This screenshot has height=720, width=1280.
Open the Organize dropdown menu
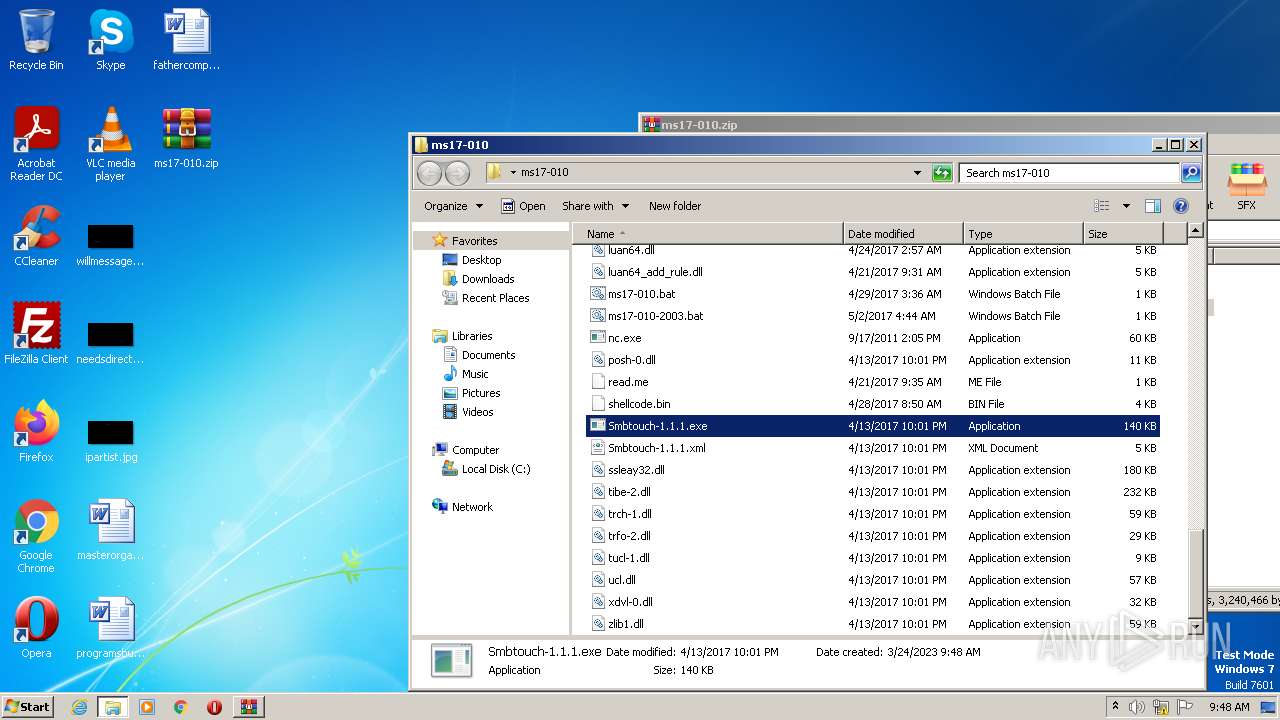(x=453, y=206)
